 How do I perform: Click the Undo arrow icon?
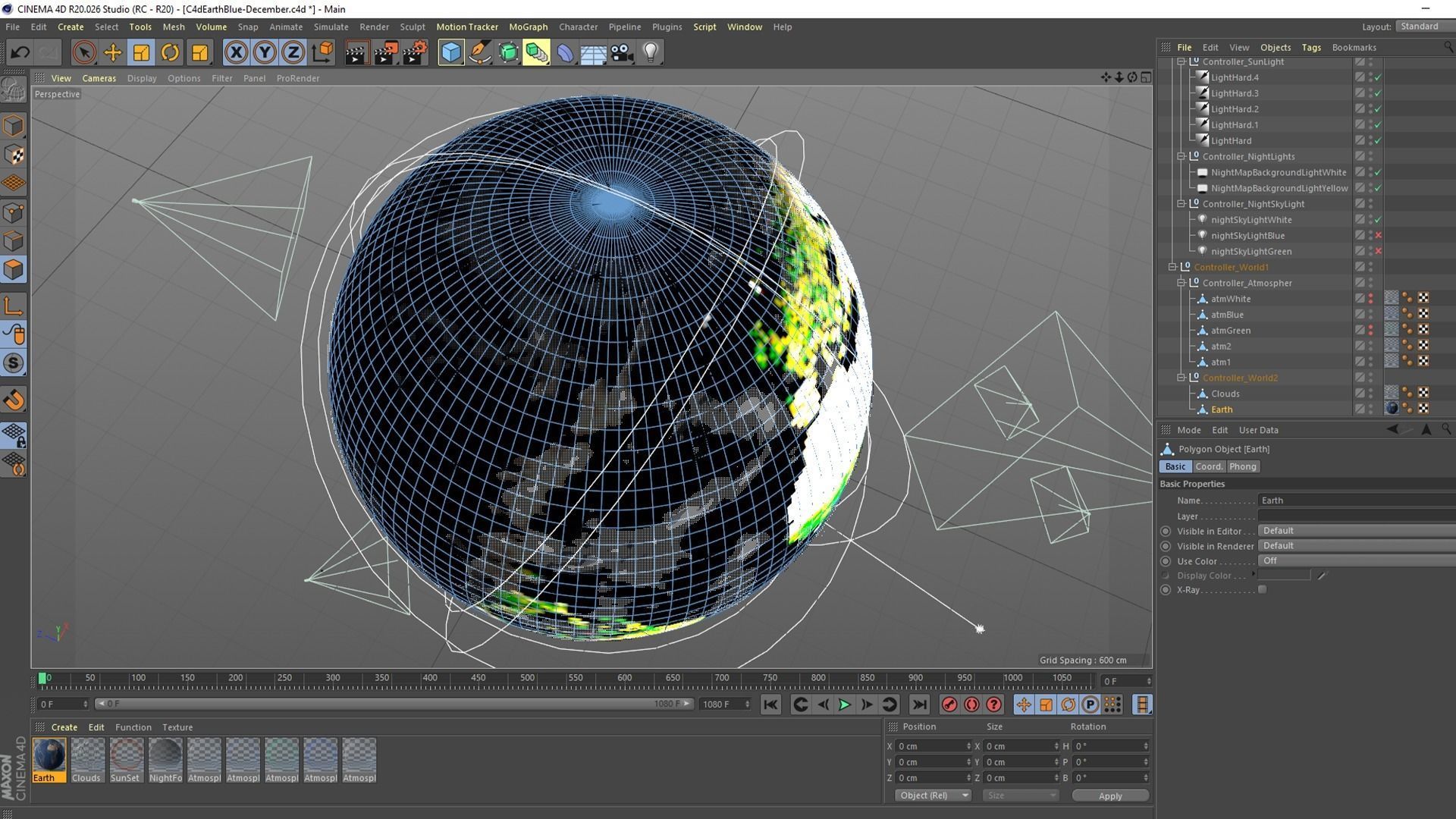(x=20, y=52)
